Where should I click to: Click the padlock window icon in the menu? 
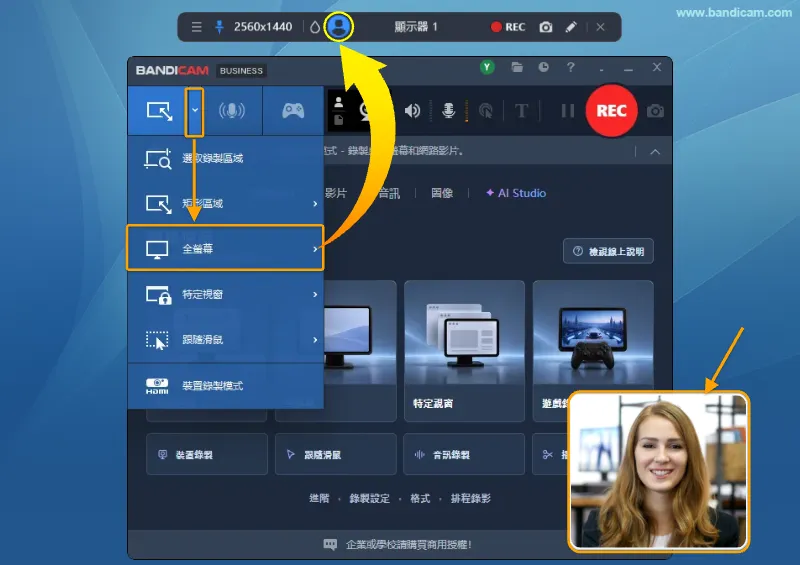coord(158,294)
